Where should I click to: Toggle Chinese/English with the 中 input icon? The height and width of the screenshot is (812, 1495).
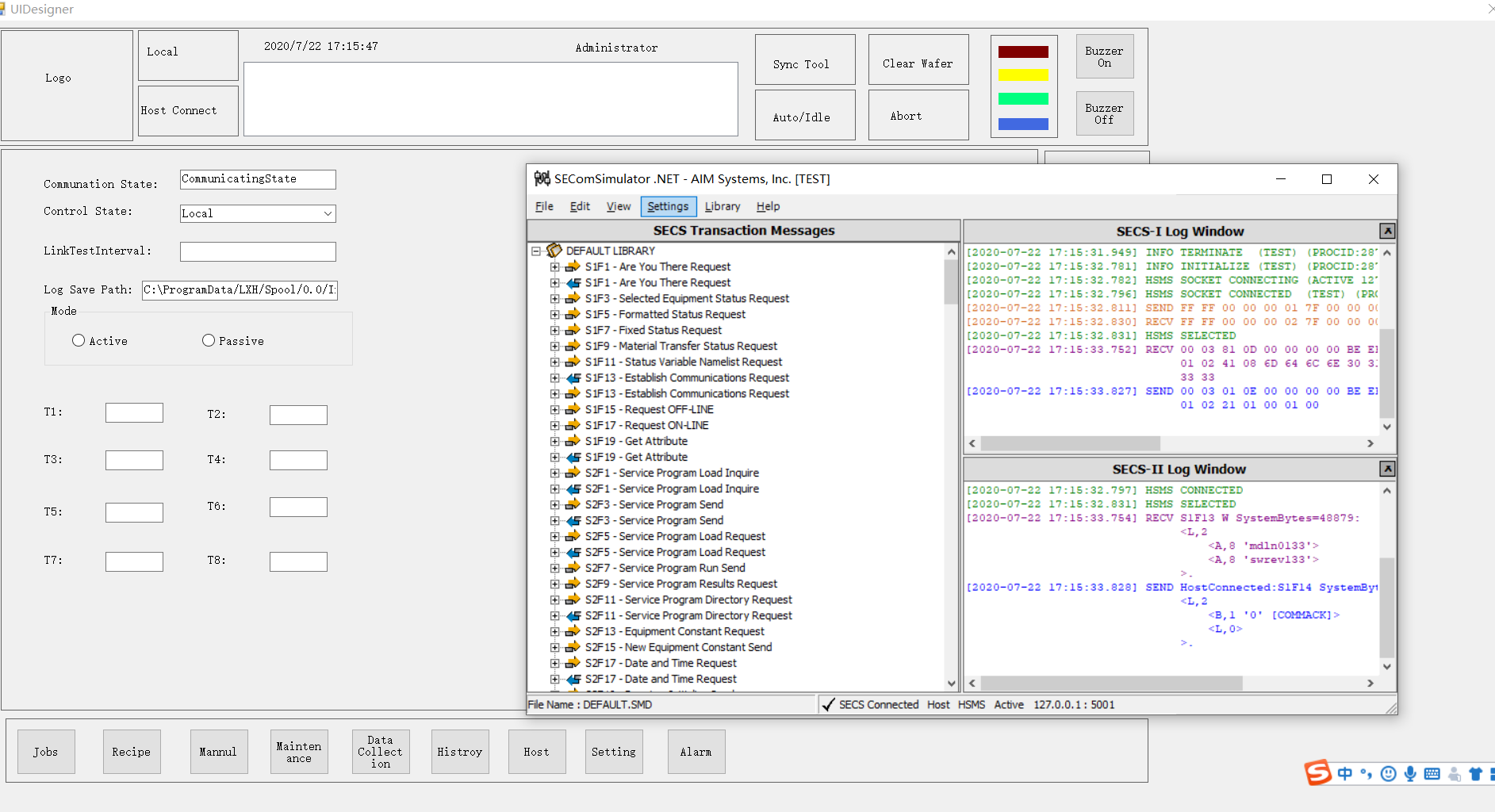click(1345, 773)
